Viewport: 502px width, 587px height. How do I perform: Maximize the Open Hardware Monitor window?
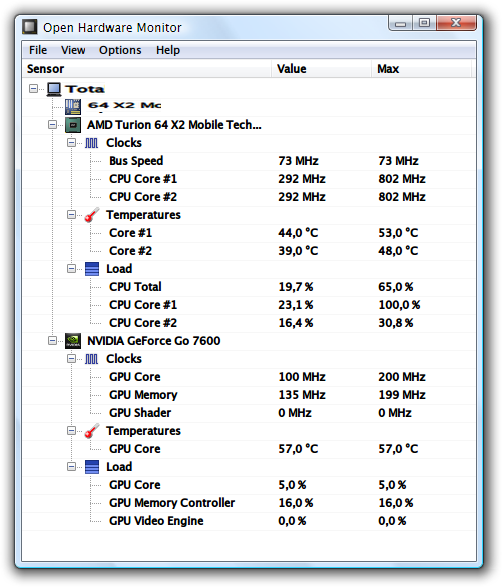tap(424, 23)
